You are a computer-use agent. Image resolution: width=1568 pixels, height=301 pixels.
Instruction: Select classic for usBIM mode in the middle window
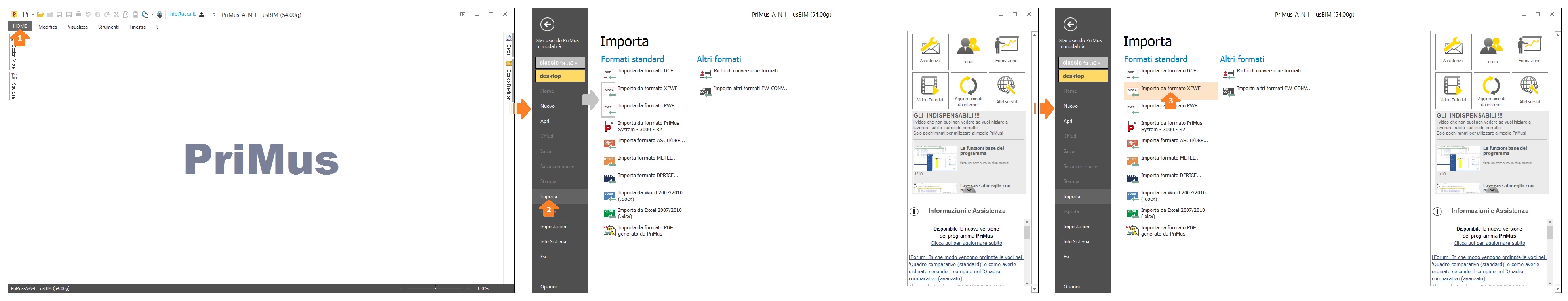(x=560, y=62)
